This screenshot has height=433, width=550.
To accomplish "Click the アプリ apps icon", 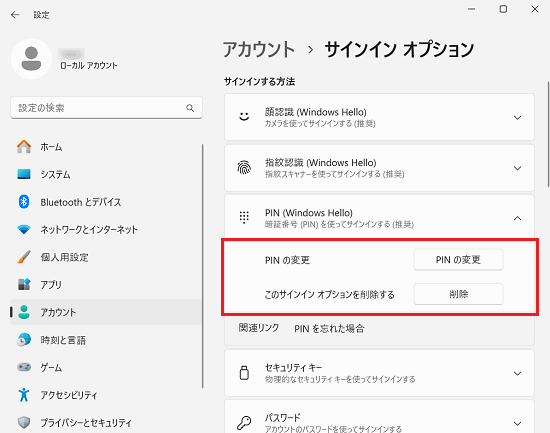I will [x=24, y=285].
